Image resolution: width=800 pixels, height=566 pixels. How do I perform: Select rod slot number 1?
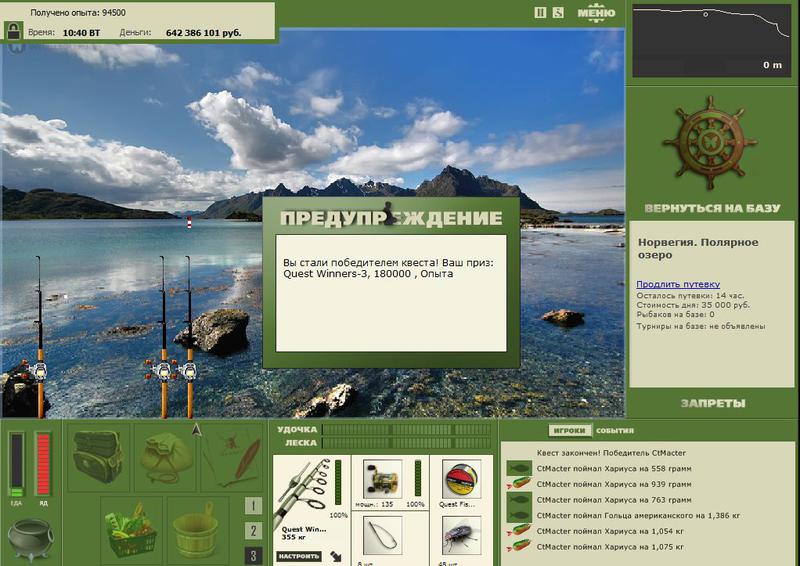point(253,506)
